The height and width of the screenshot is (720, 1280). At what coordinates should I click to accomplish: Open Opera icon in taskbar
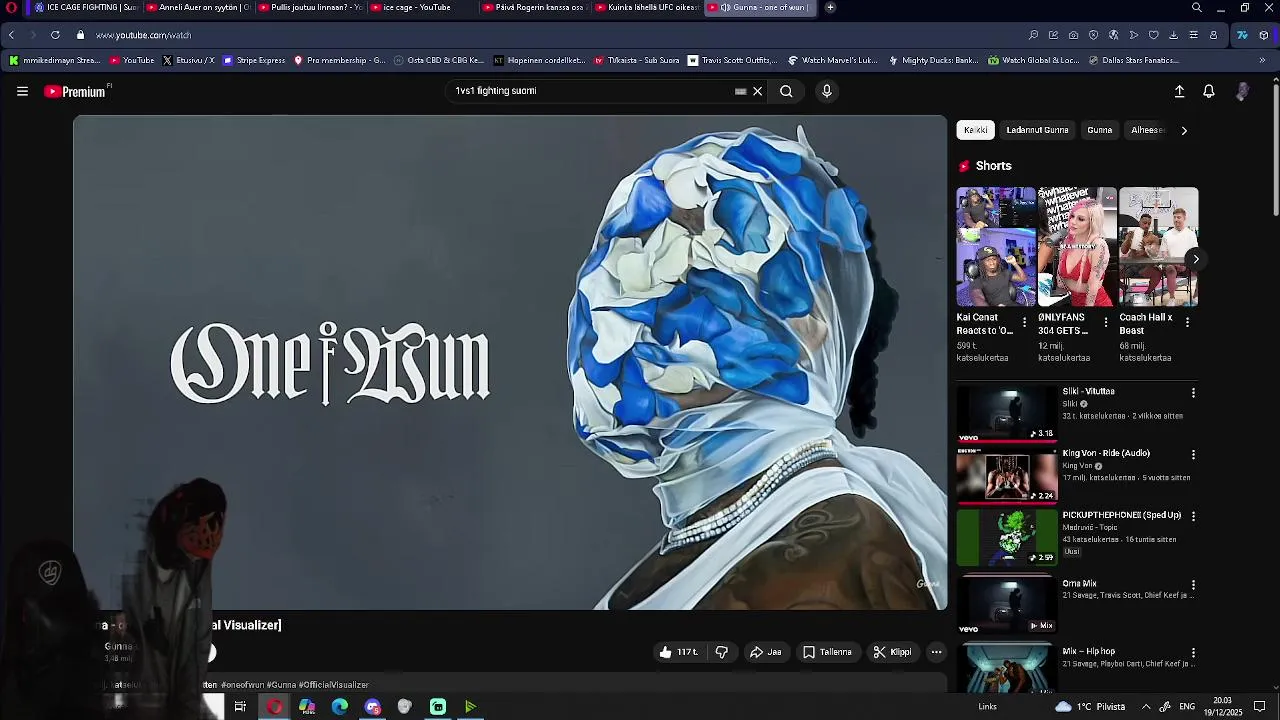[274, 707]
